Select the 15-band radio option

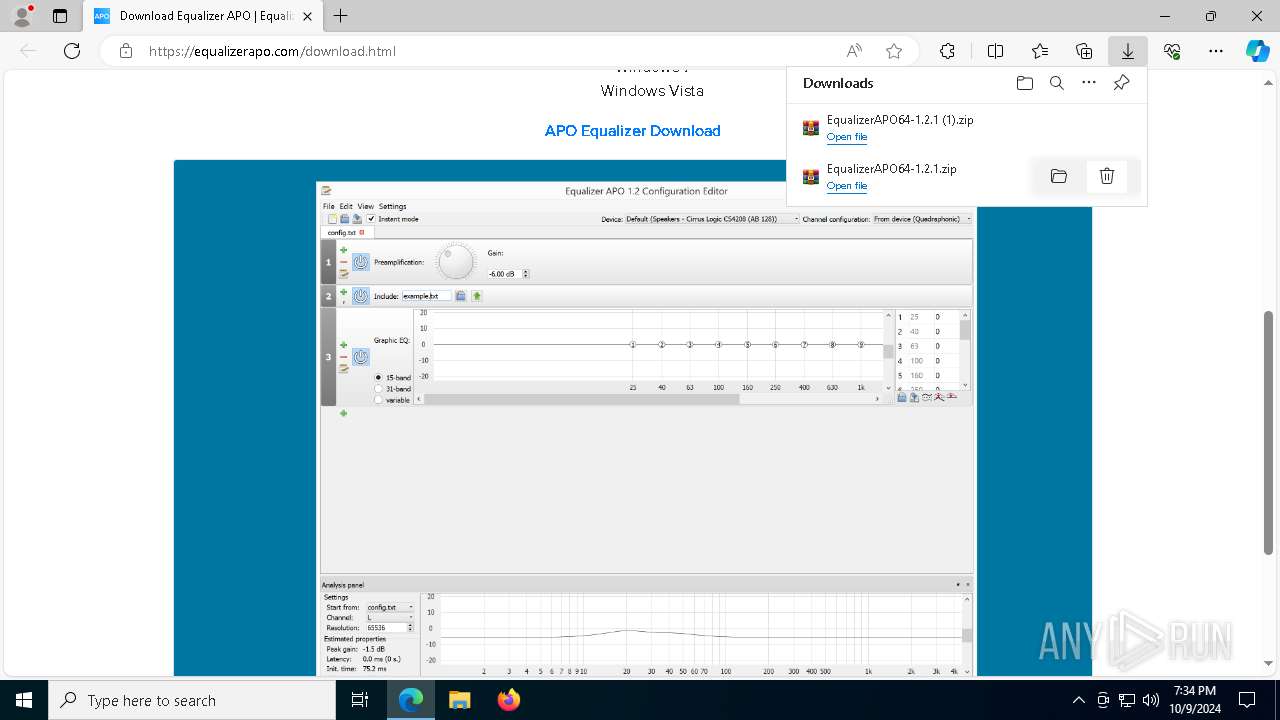coord(378,377)
